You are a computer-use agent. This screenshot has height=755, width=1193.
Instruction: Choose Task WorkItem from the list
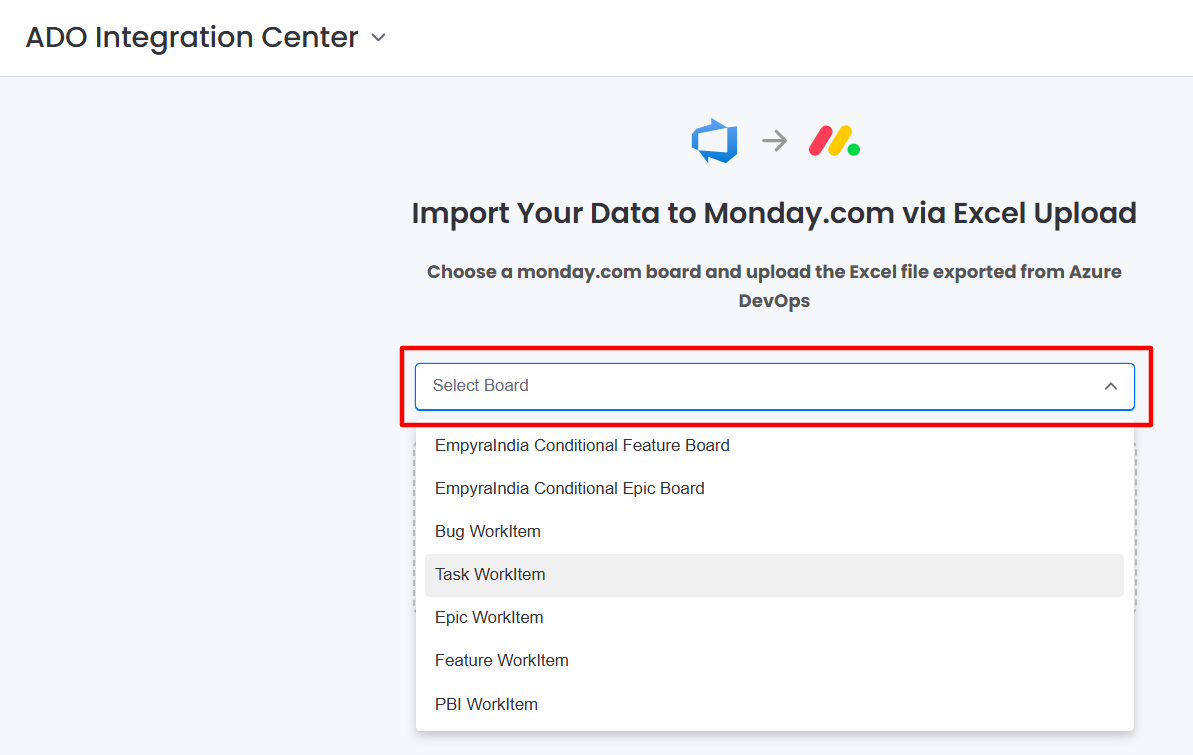pyautogui.click(x=775, y=575)
